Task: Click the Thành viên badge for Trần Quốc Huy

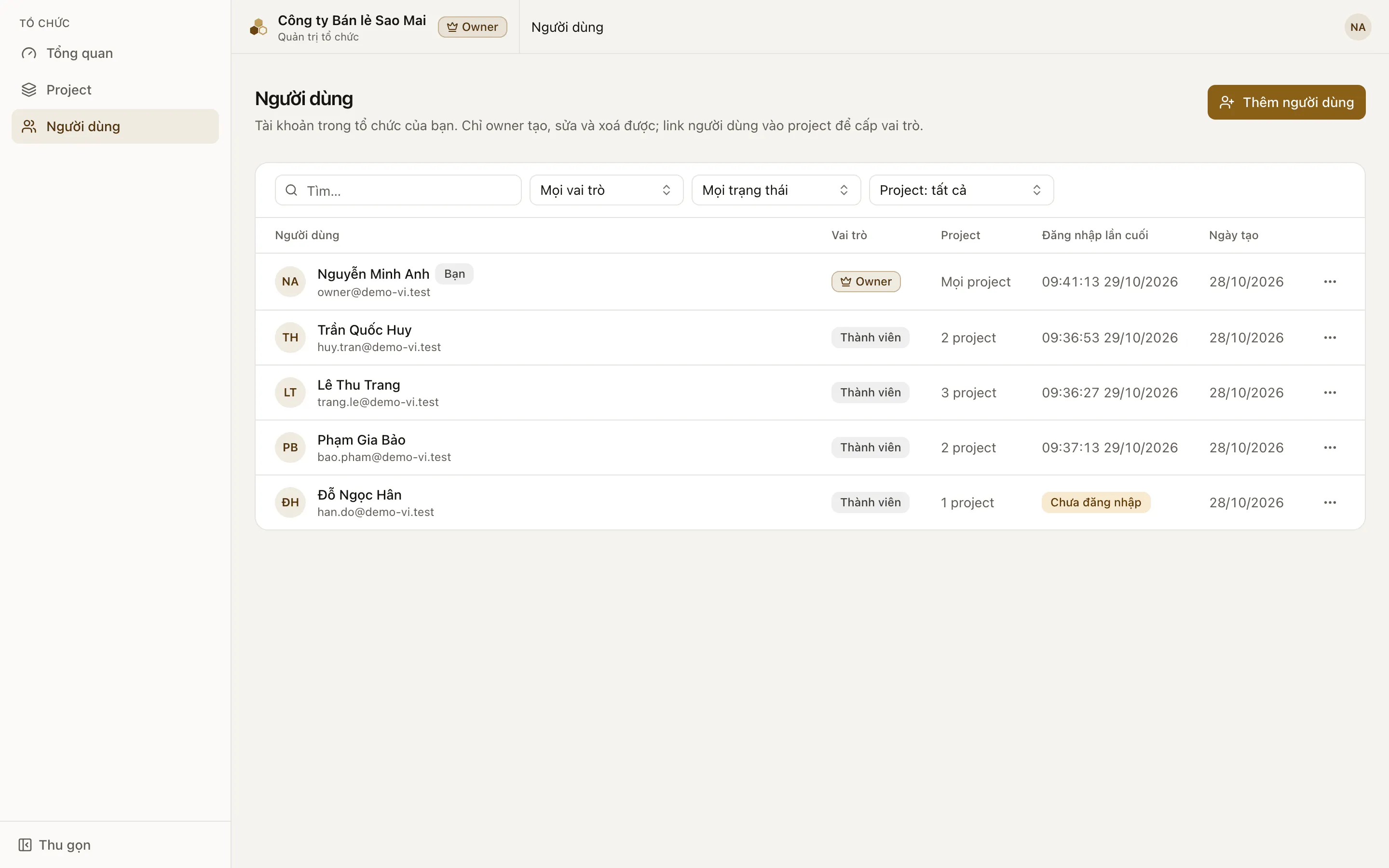Action: (x=870, y=338)
